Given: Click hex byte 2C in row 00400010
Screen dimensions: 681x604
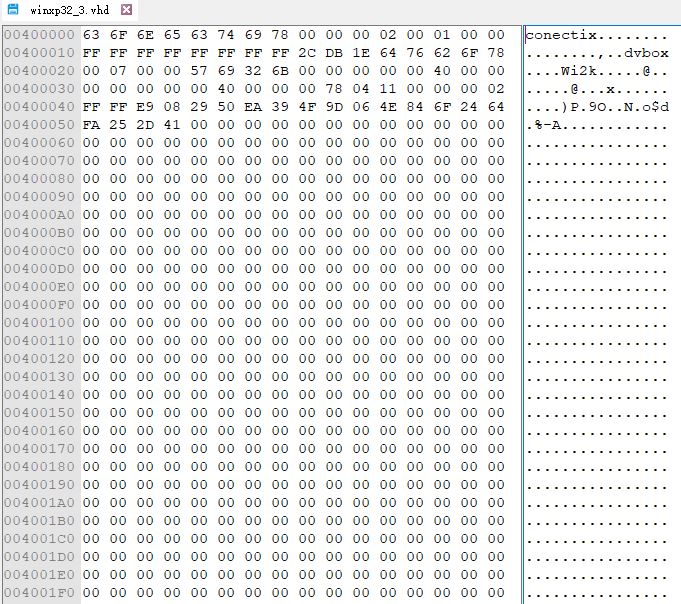Looking at the screenshot, I should coord(307,53).
